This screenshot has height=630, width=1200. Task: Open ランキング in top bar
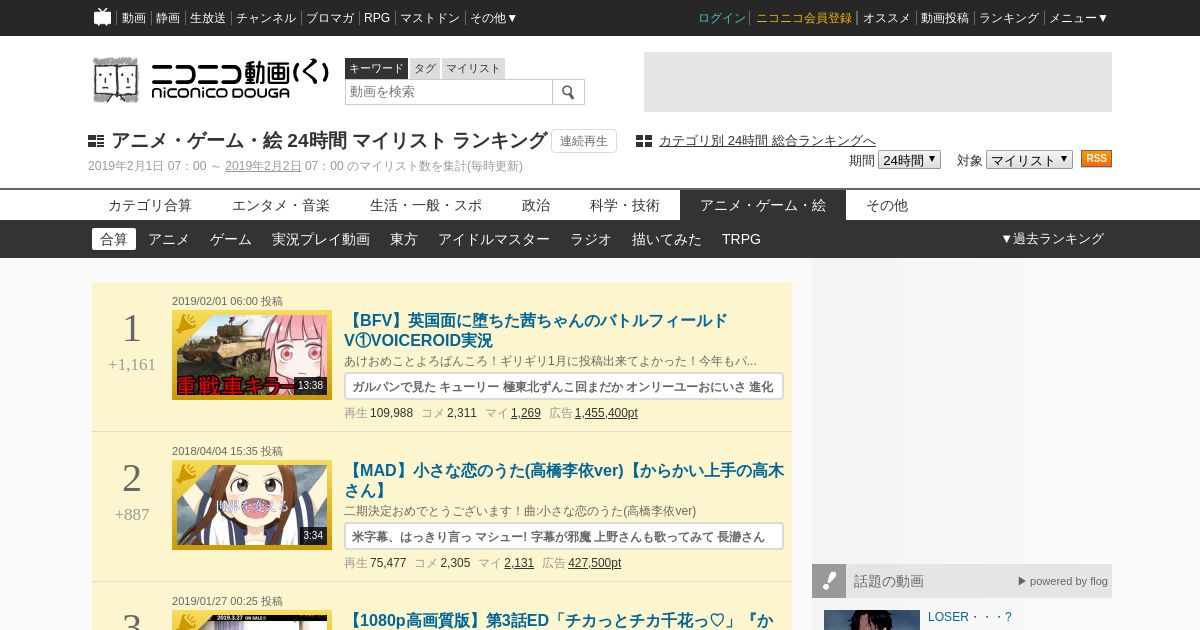(1009, 18)
